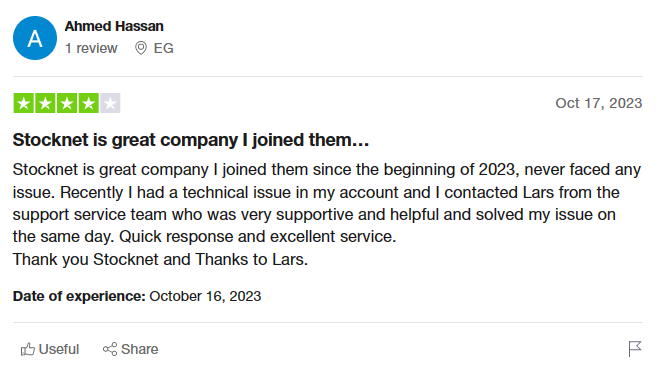Click review text line 'Thank you Stocknet'

pos(160,260)
